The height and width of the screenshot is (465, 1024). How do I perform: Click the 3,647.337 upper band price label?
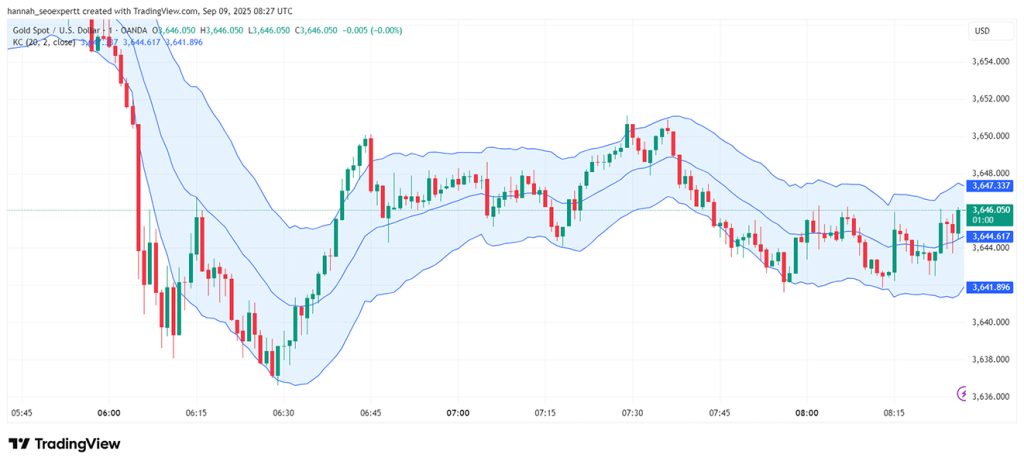coord(991,186)
